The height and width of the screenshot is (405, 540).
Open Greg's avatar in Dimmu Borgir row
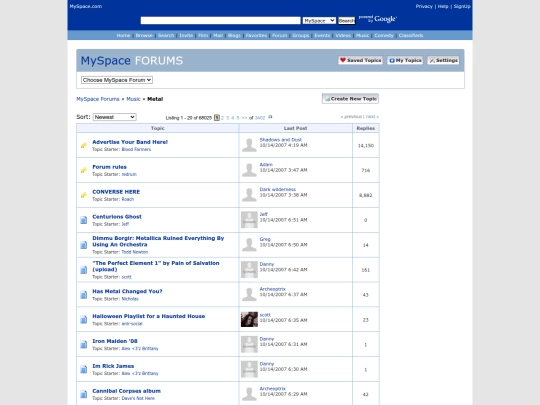[249, 245]
